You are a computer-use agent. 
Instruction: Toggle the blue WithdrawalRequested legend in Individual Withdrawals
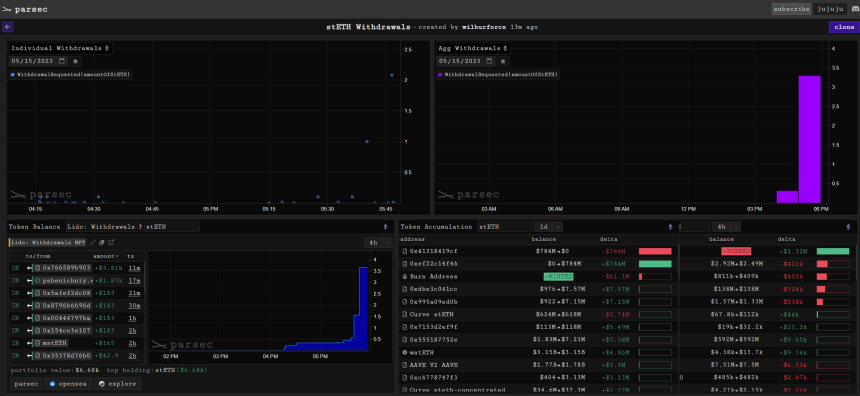pos(71,74)
